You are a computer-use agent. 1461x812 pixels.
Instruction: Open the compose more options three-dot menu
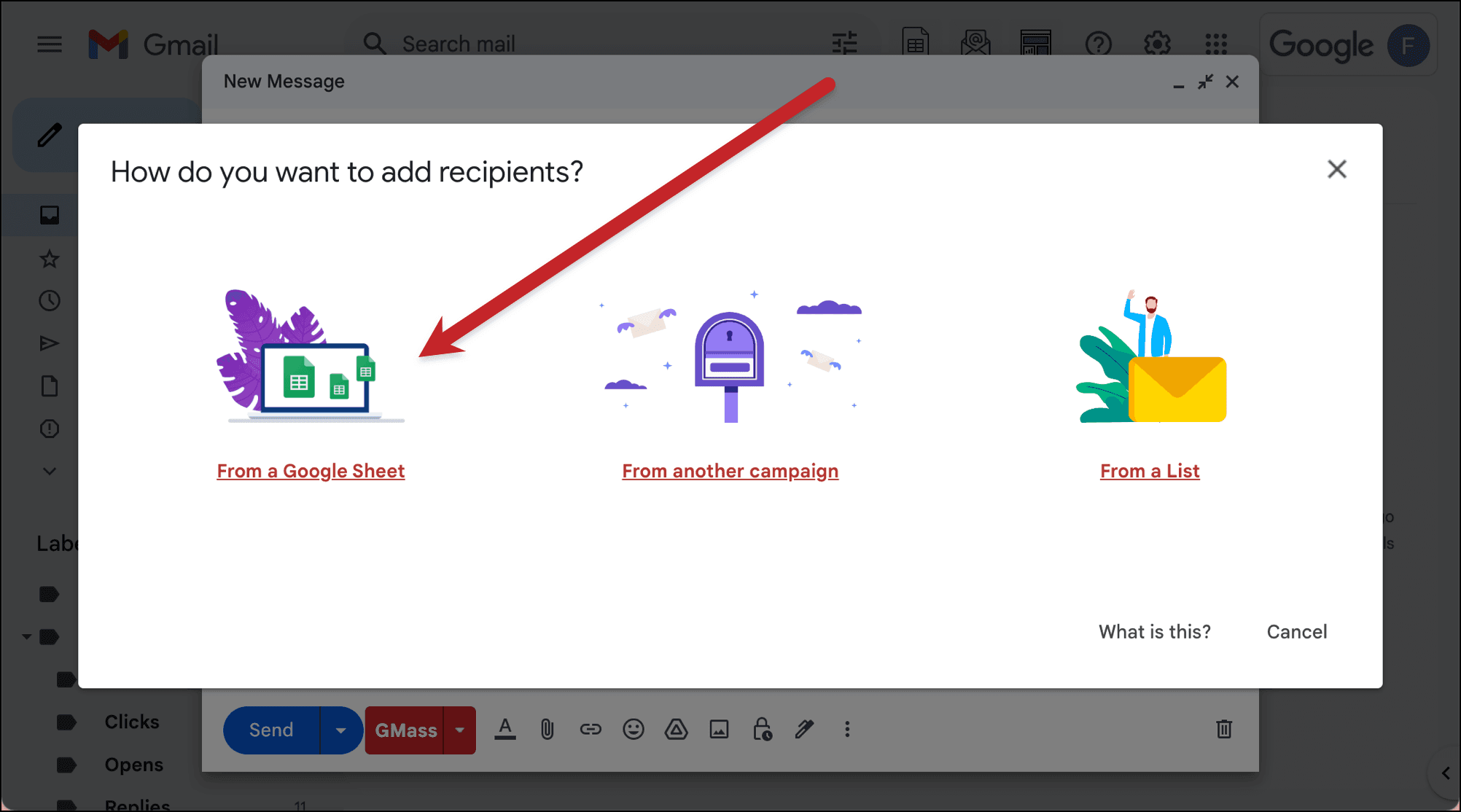(x=847, y=729)
